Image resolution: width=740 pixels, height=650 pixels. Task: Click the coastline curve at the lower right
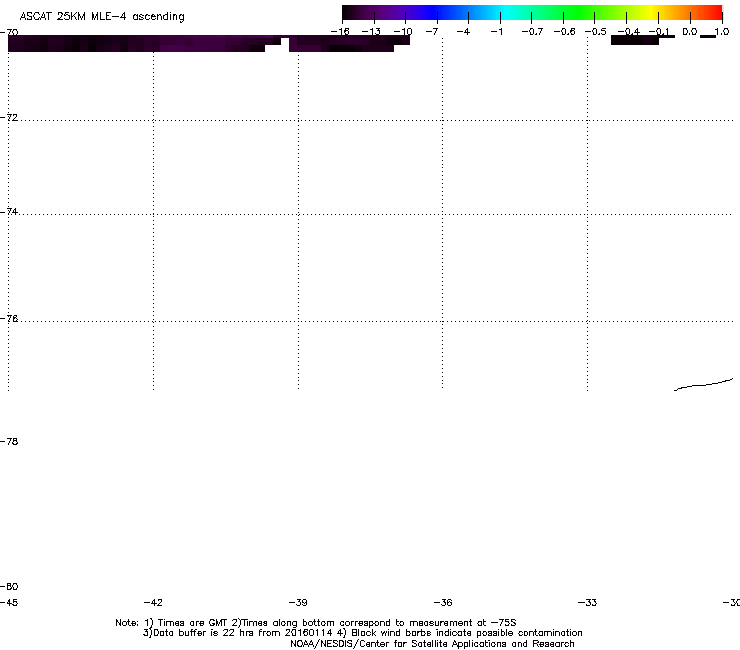703,385
